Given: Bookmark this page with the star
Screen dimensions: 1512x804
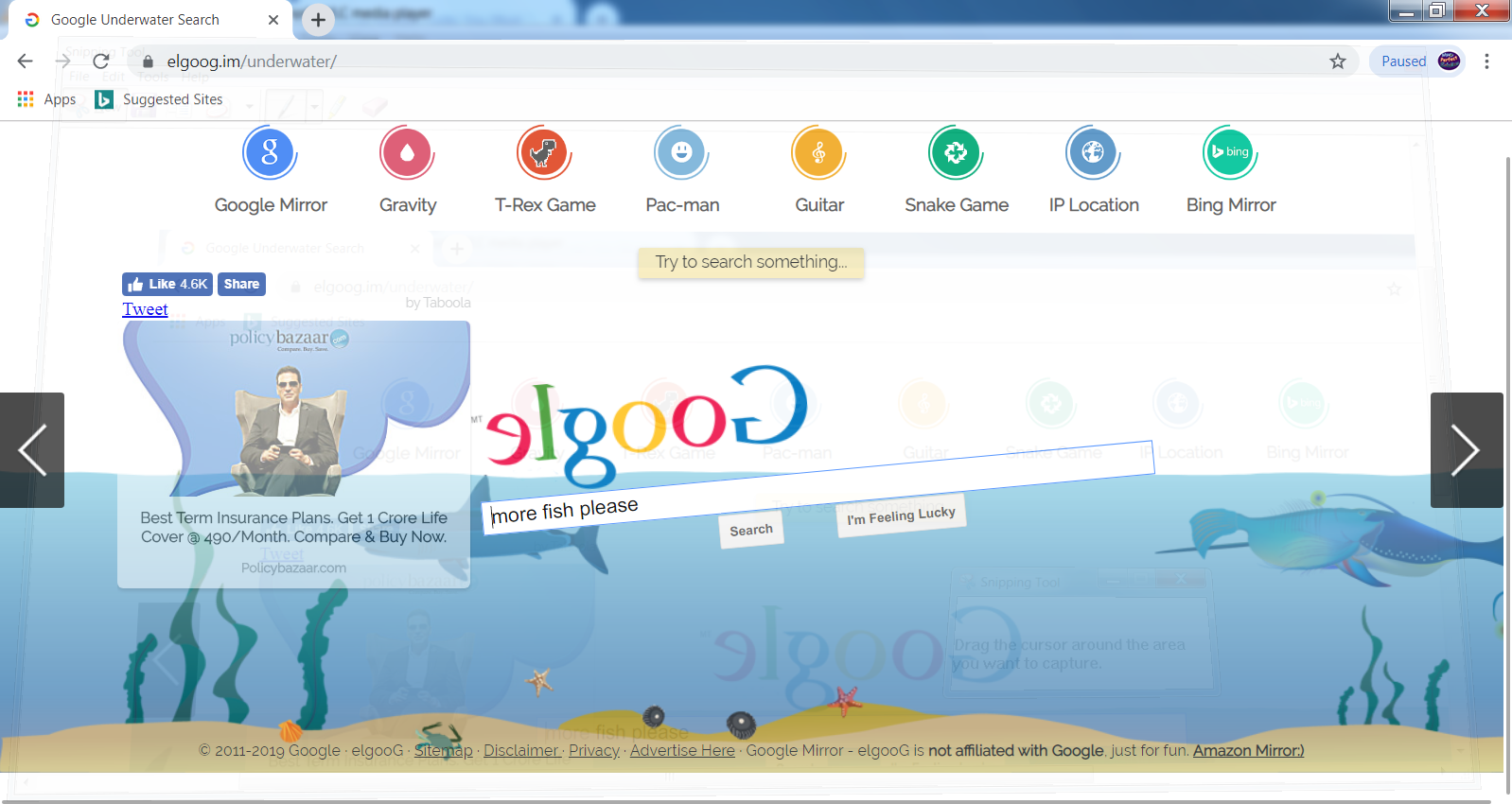Looking at the screenshot, I should click(x=1338, y=61).
